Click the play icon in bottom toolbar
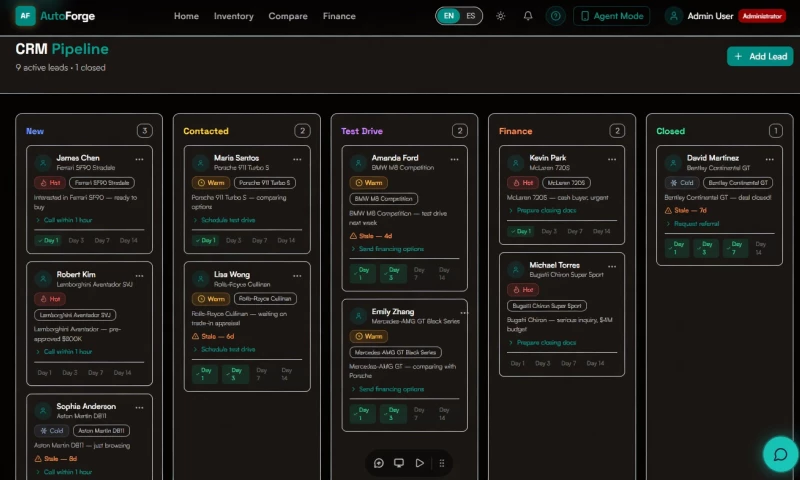The height and width of the screenshot is (480, 800). tap(419, 463)
